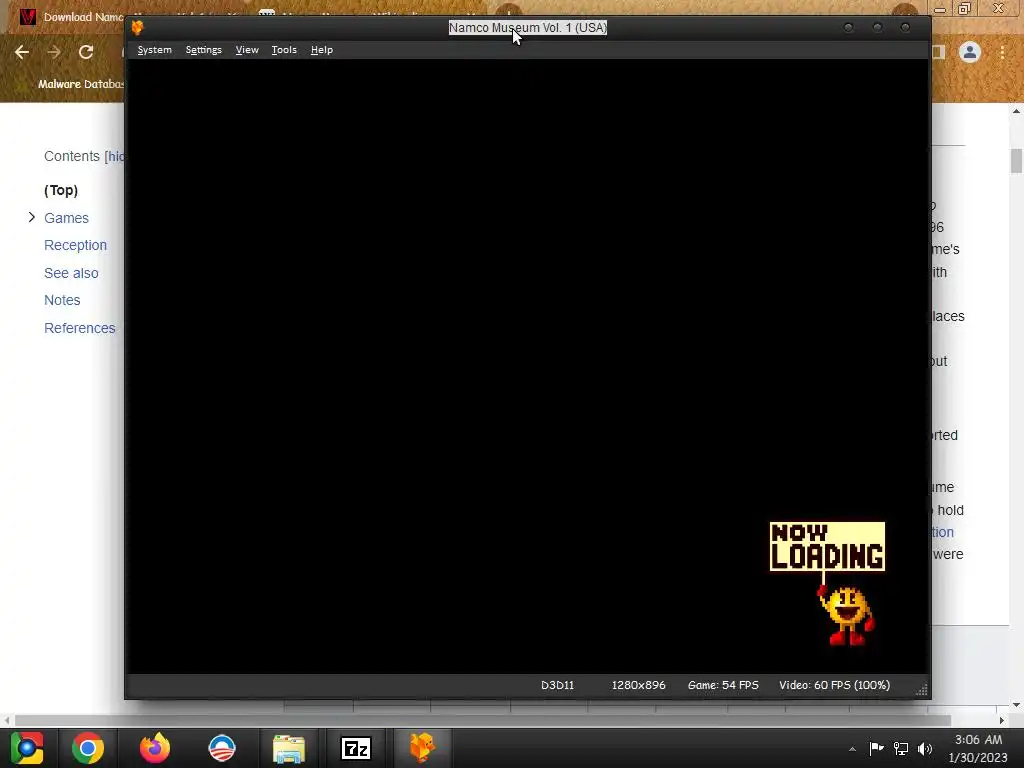Open Google Chrome from the taskbar
1024x768 pixels.
[88, 748]
